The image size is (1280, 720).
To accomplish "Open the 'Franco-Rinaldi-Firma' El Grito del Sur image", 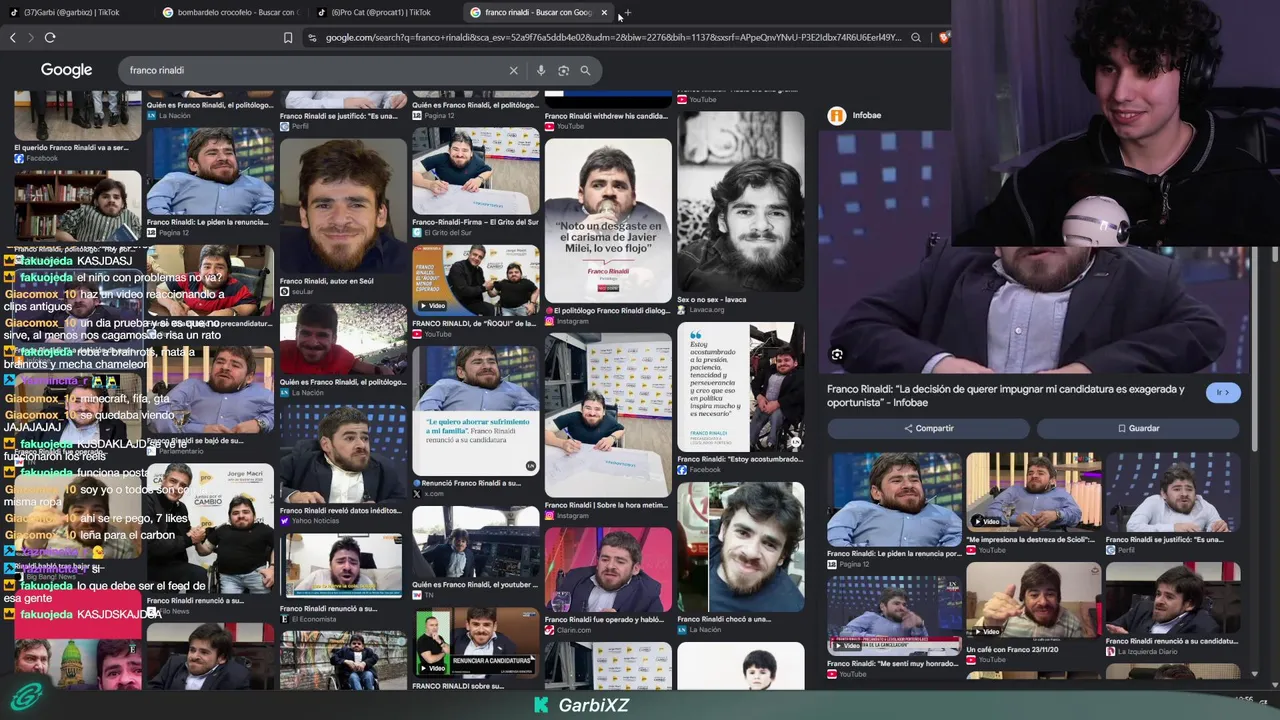I will (475, 171).
